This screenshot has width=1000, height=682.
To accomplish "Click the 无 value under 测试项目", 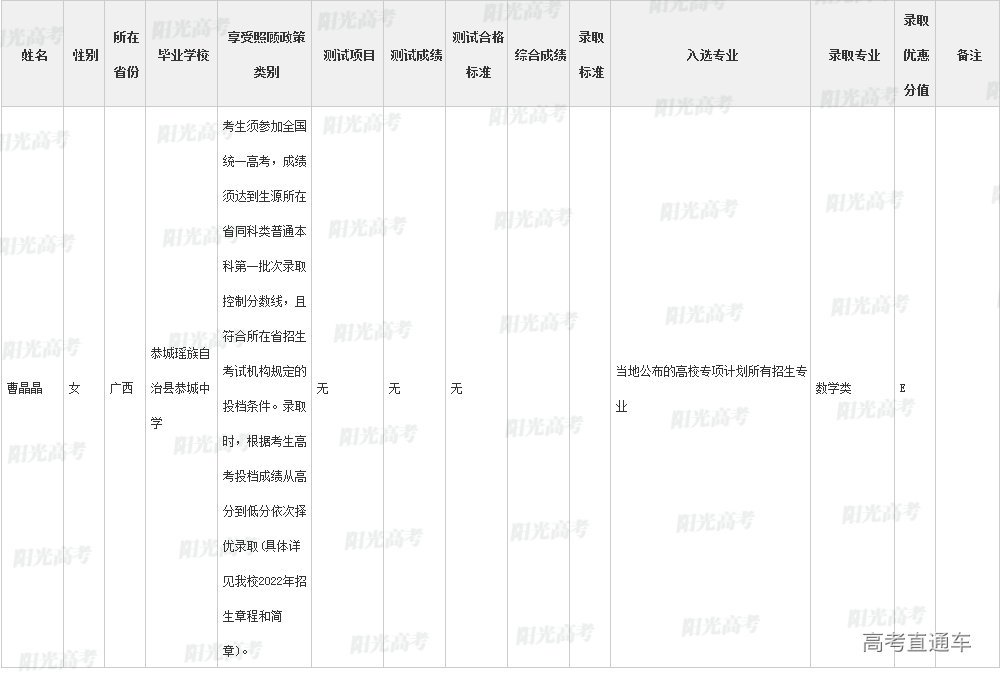I will point(322,388).
